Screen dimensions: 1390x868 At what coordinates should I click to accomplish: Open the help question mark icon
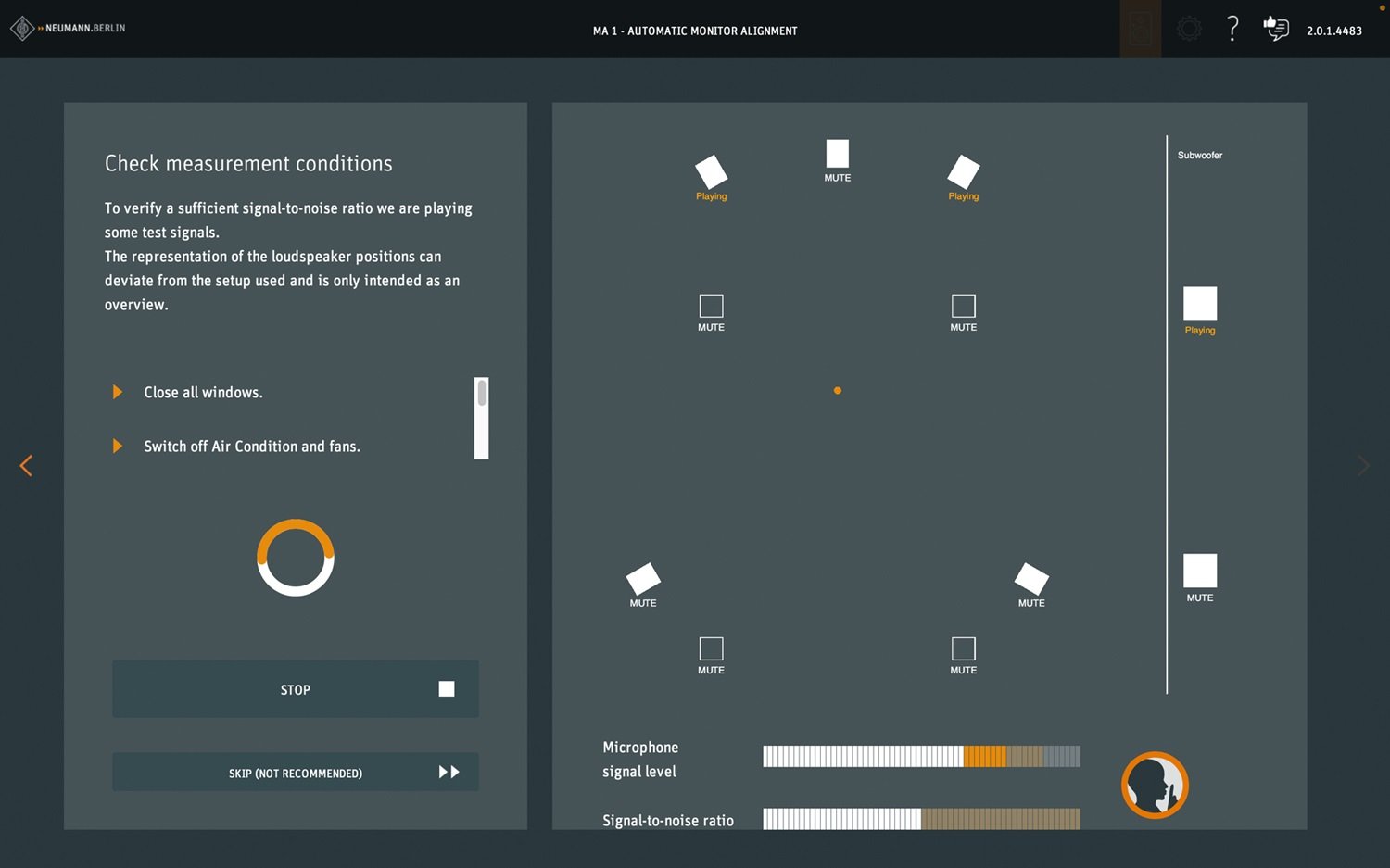pyautogui.click(x=1232, y=29)
